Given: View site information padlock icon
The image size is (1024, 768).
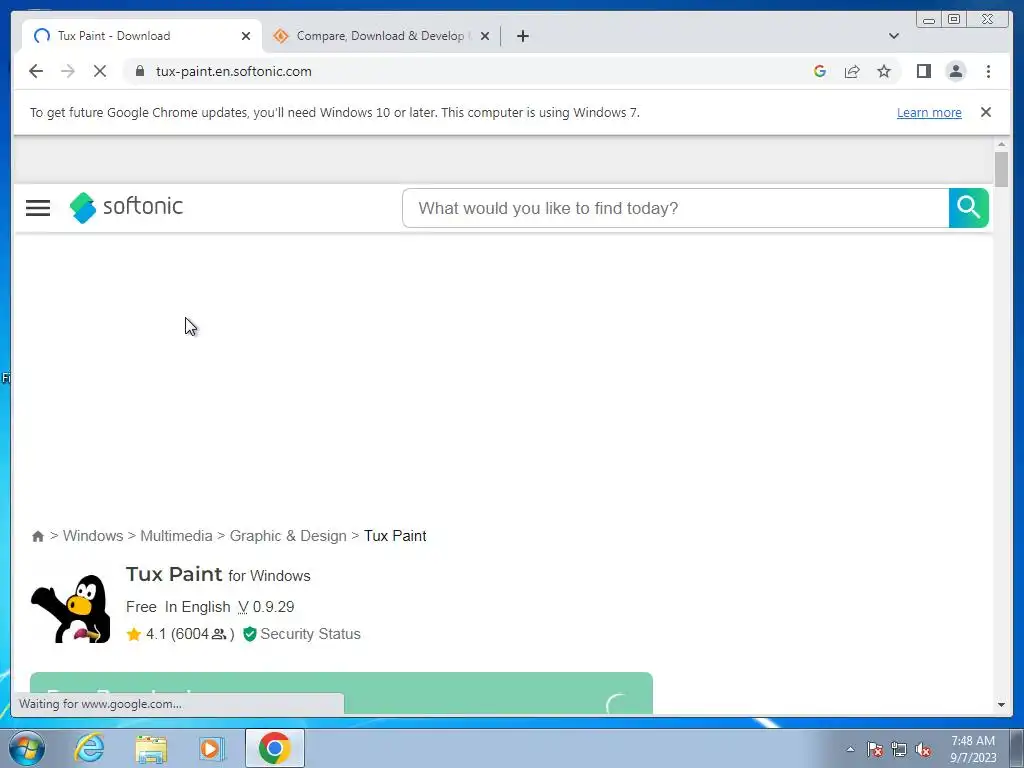Looking at the screenshot, I should pyautogui.click(x=140, y=71).
